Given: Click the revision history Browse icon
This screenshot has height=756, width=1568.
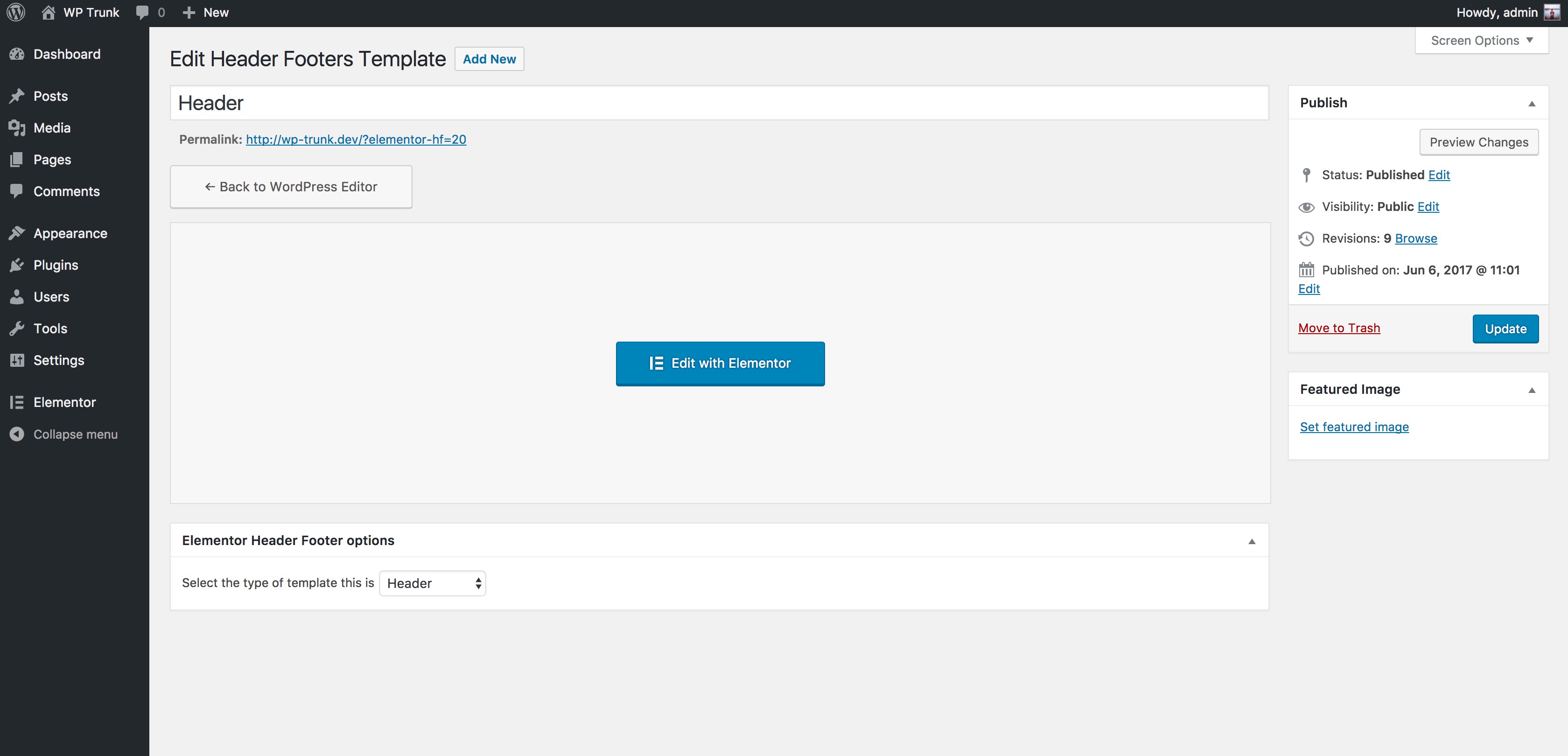Looking at the screenshot, I should 1416,238.
